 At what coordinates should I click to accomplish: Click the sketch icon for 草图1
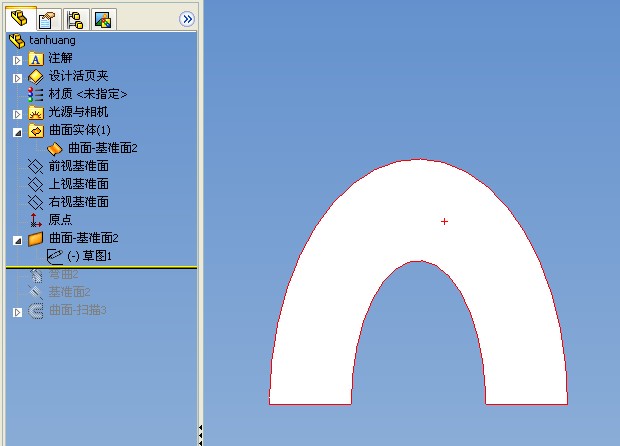coord(55,257)
